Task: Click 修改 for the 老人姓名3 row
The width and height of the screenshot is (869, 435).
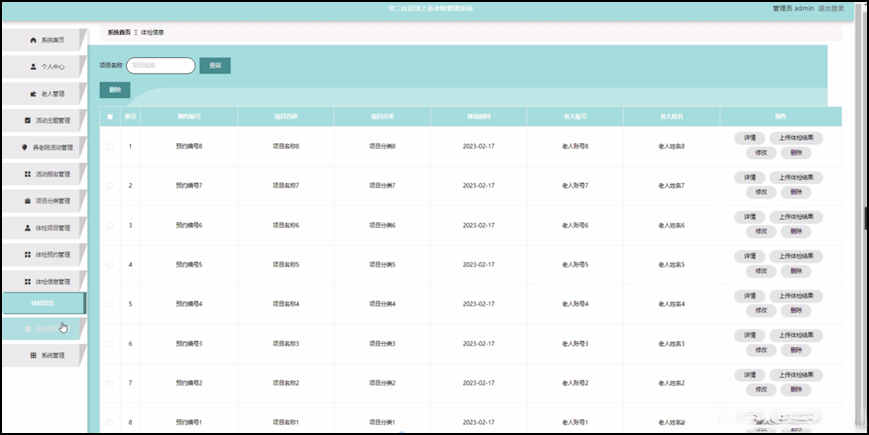Action: click(761, 350)
